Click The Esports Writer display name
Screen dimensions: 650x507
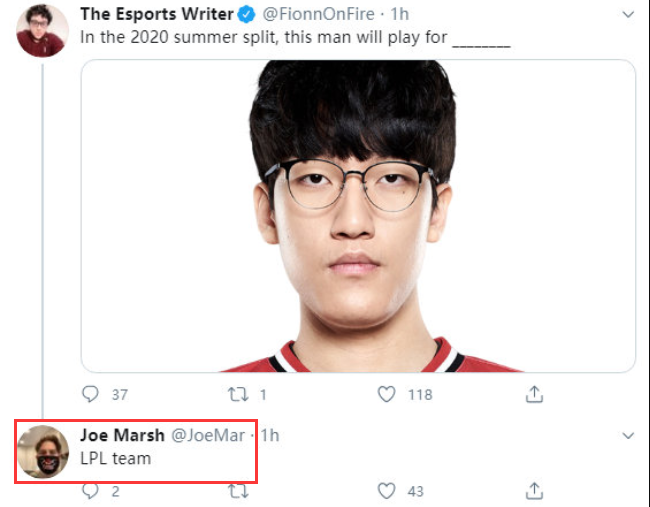coord(157,14)
